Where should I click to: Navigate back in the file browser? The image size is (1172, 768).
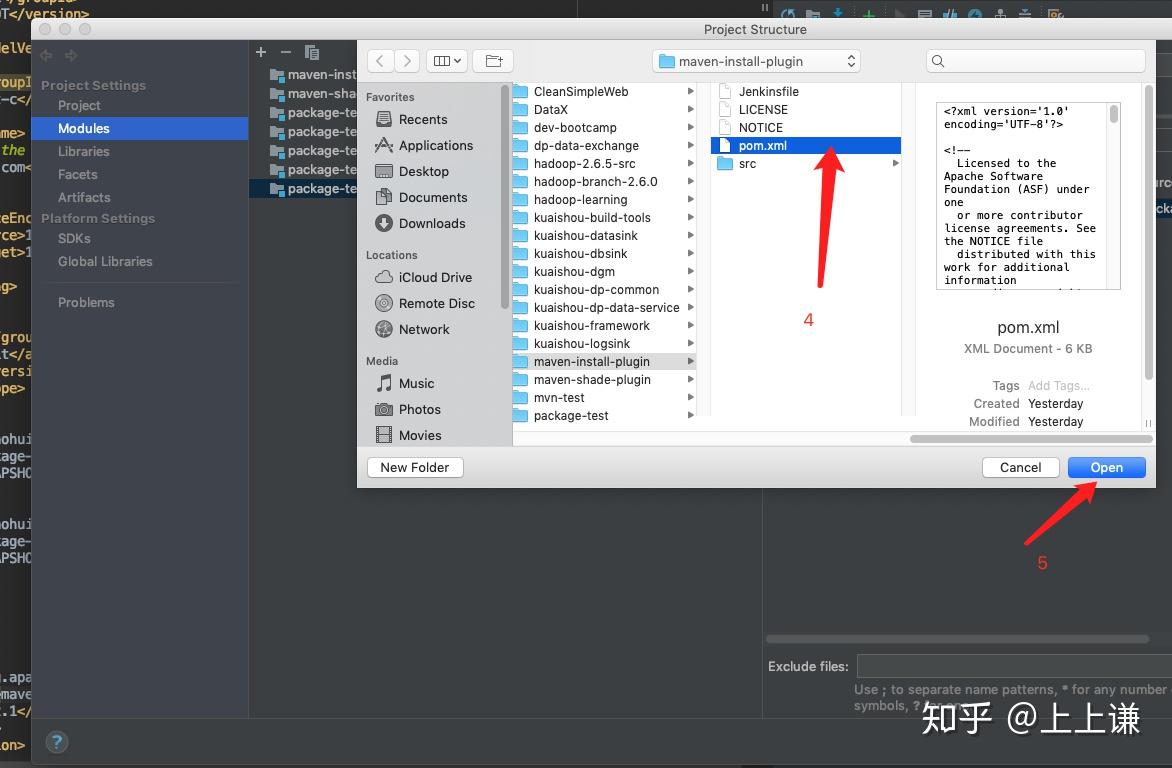[x=380, y=60]
